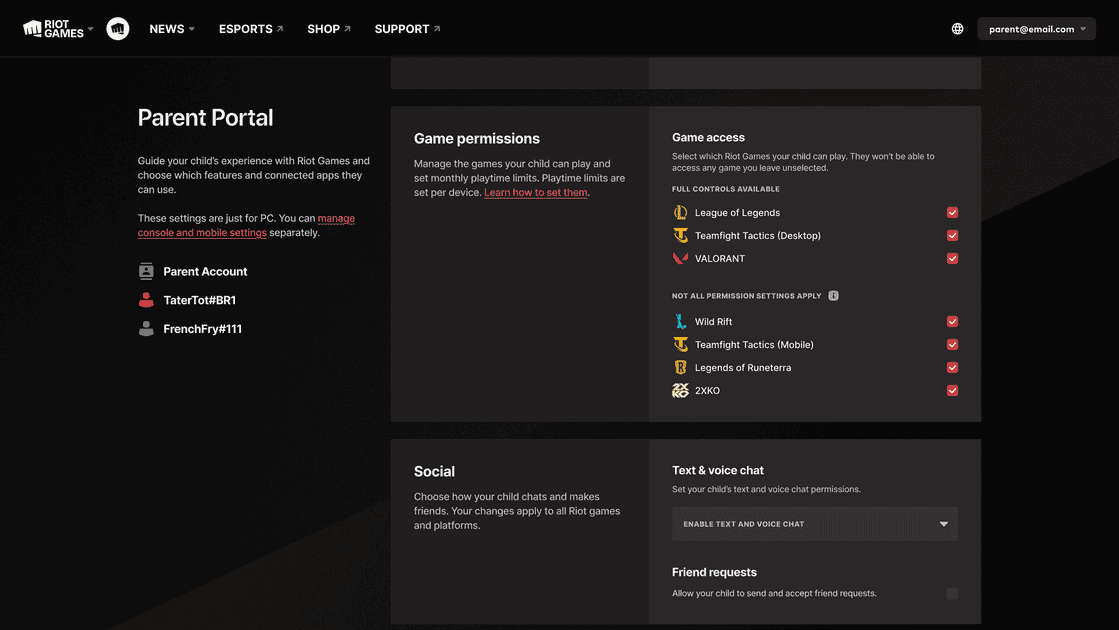The image size is (1119, 630).
Task: Uncheck League of Legends access
Action: point(952,213)
